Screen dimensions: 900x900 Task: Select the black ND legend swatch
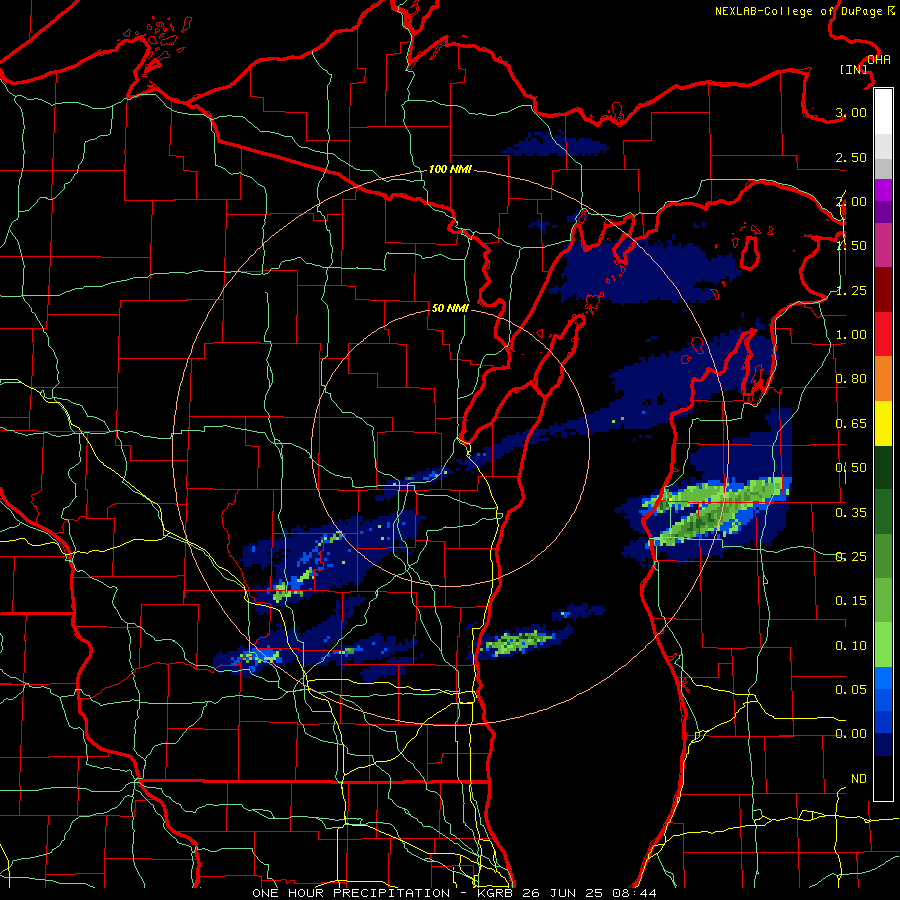tap(883, 778)
